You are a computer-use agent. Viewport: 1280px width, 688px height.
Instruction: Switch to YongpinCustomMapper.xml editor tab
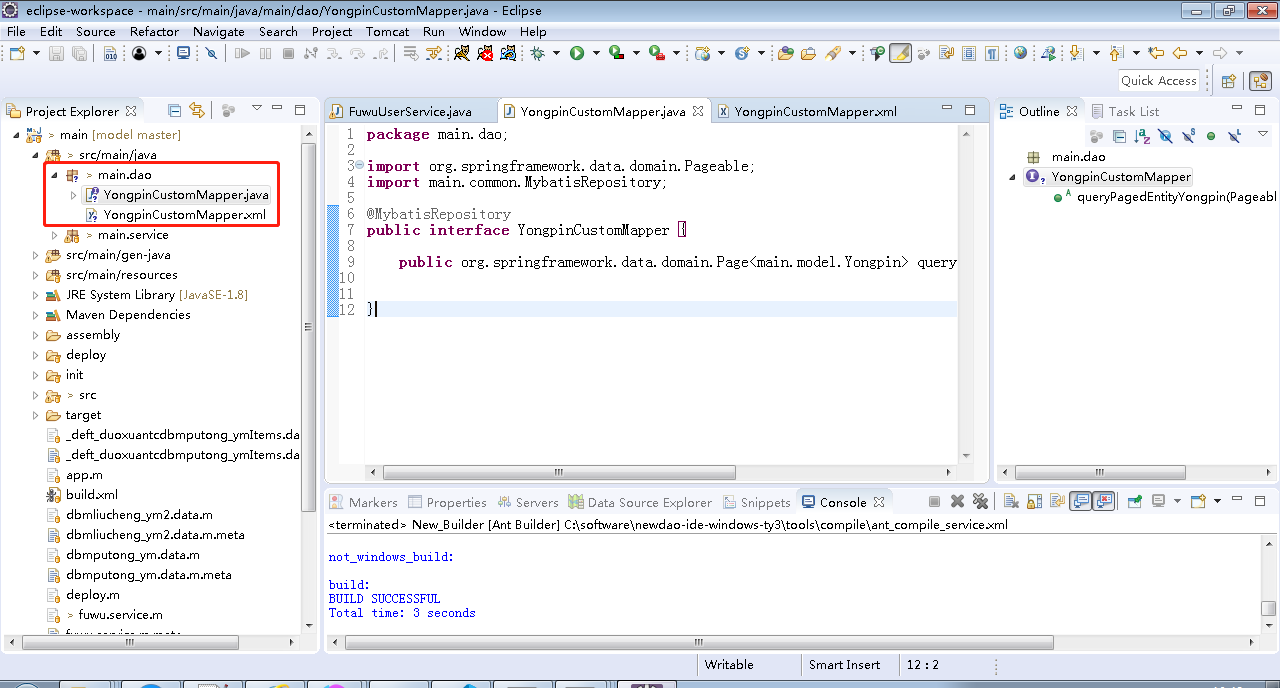815,111
